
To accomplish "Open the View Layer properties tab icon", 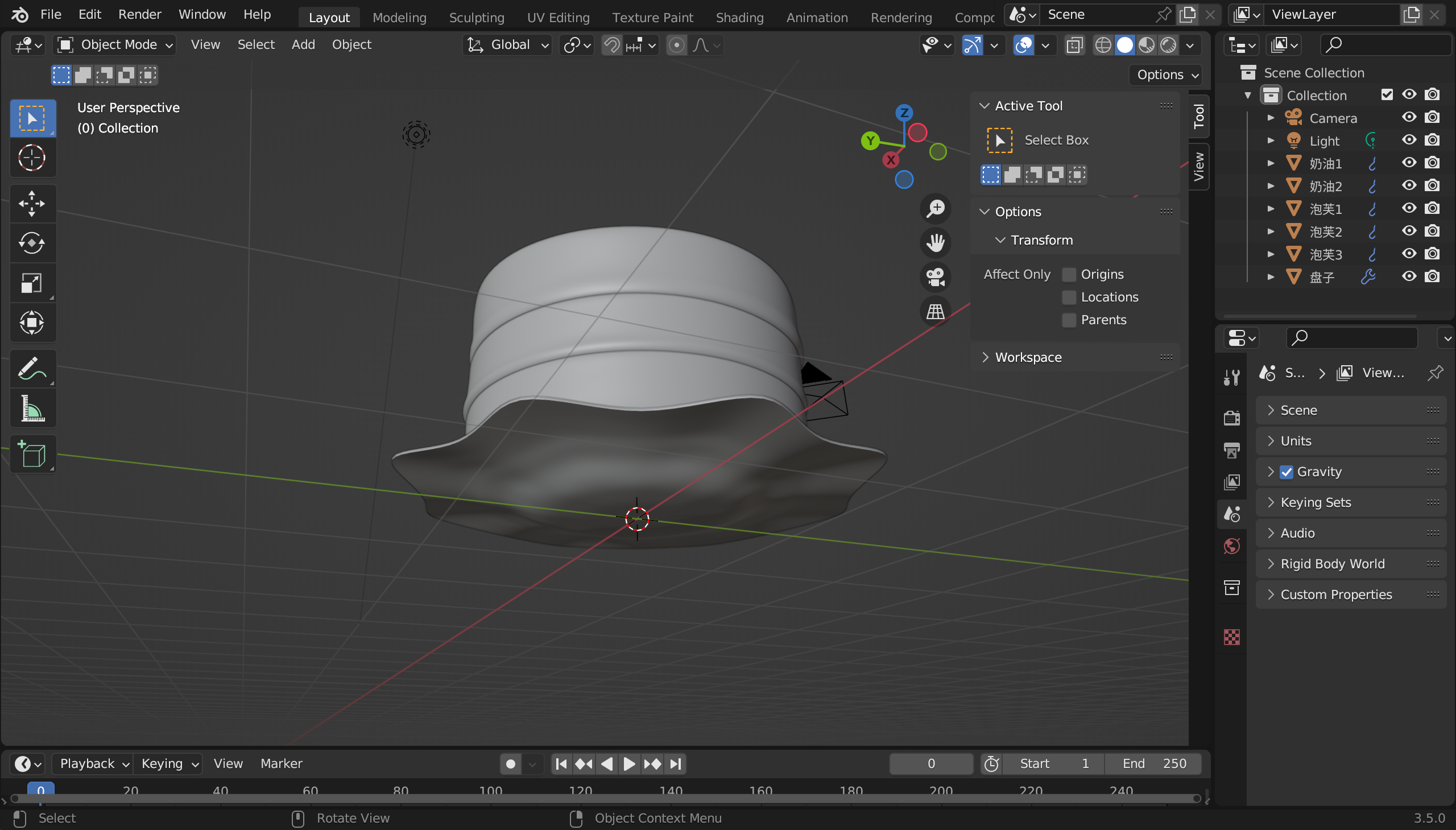I will pyautogui.click(x=1231, y=482).
